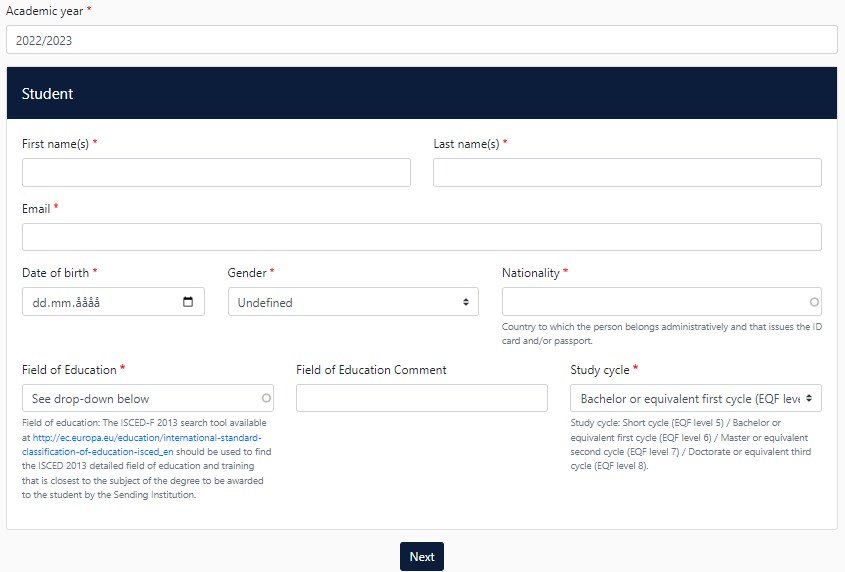845x572 pixels.
Task: Click the Study cycle label text
Action: pos(600,370)
